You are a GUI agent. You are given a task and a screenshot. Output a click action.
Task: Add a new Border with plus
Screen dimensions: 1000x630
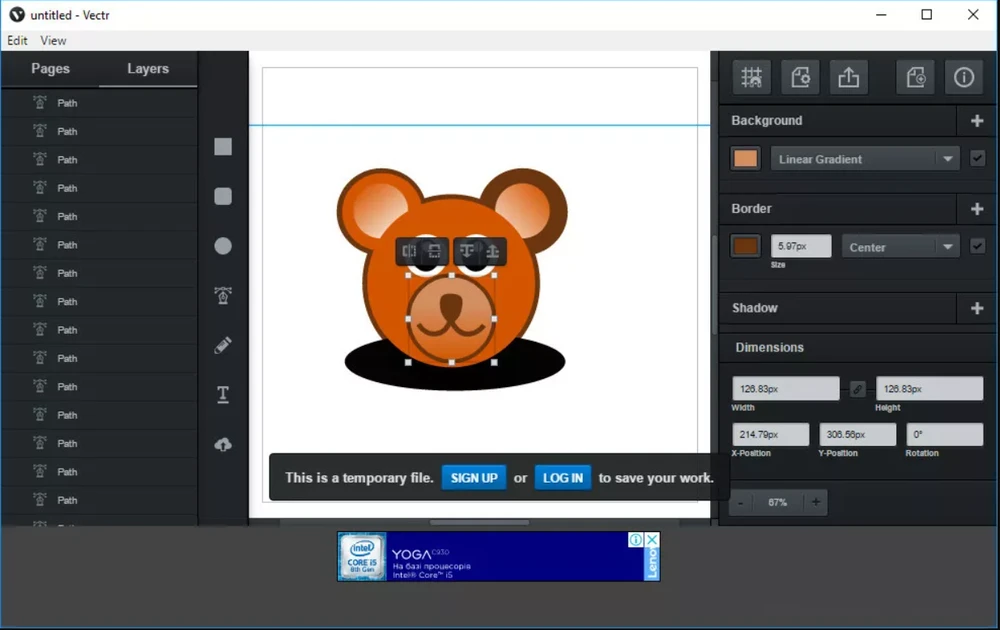pos(976,209)
